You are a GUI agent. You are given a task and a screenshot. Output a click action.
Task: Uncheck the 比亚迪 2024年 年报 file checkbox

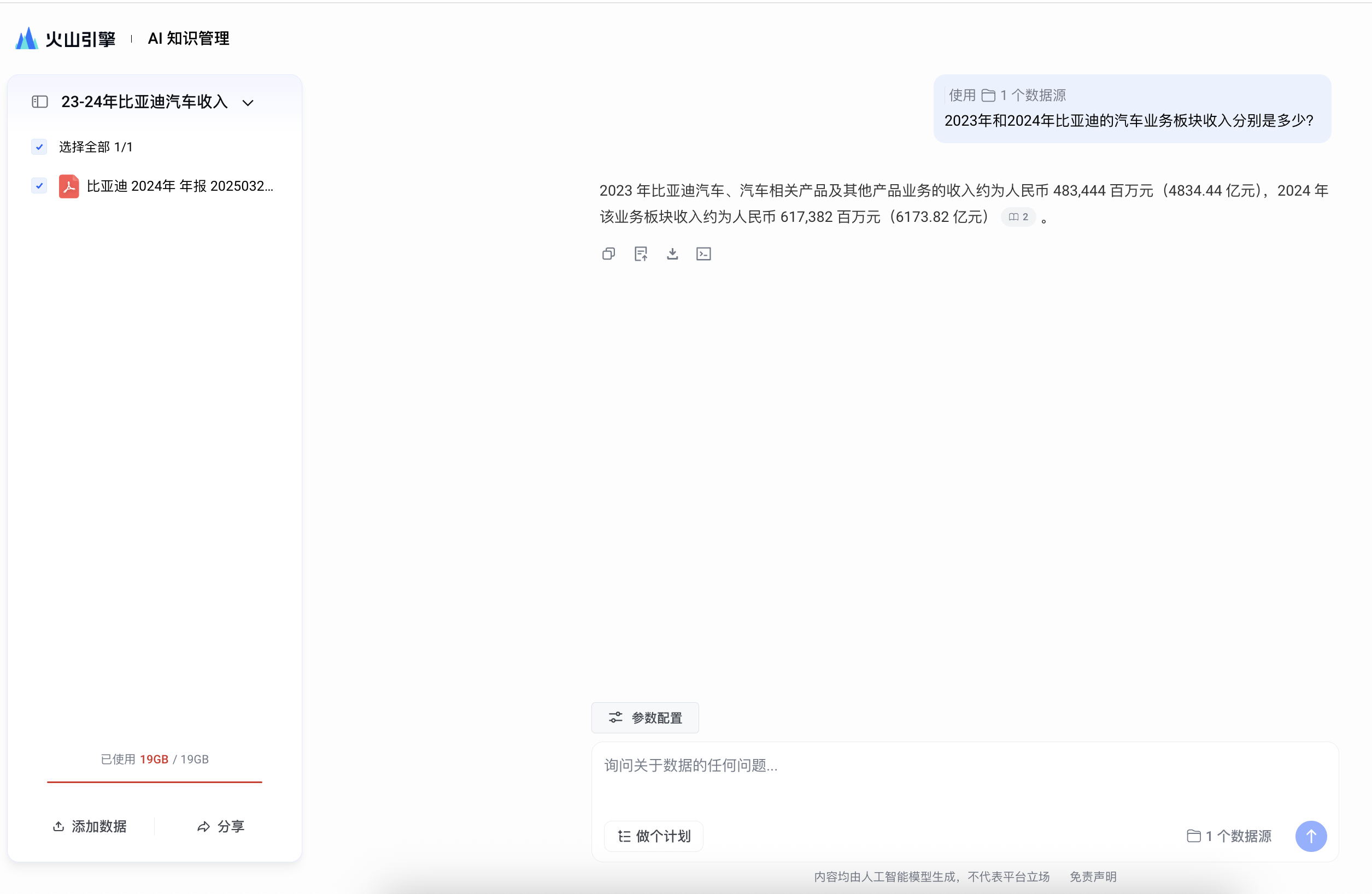coord(39,186)
